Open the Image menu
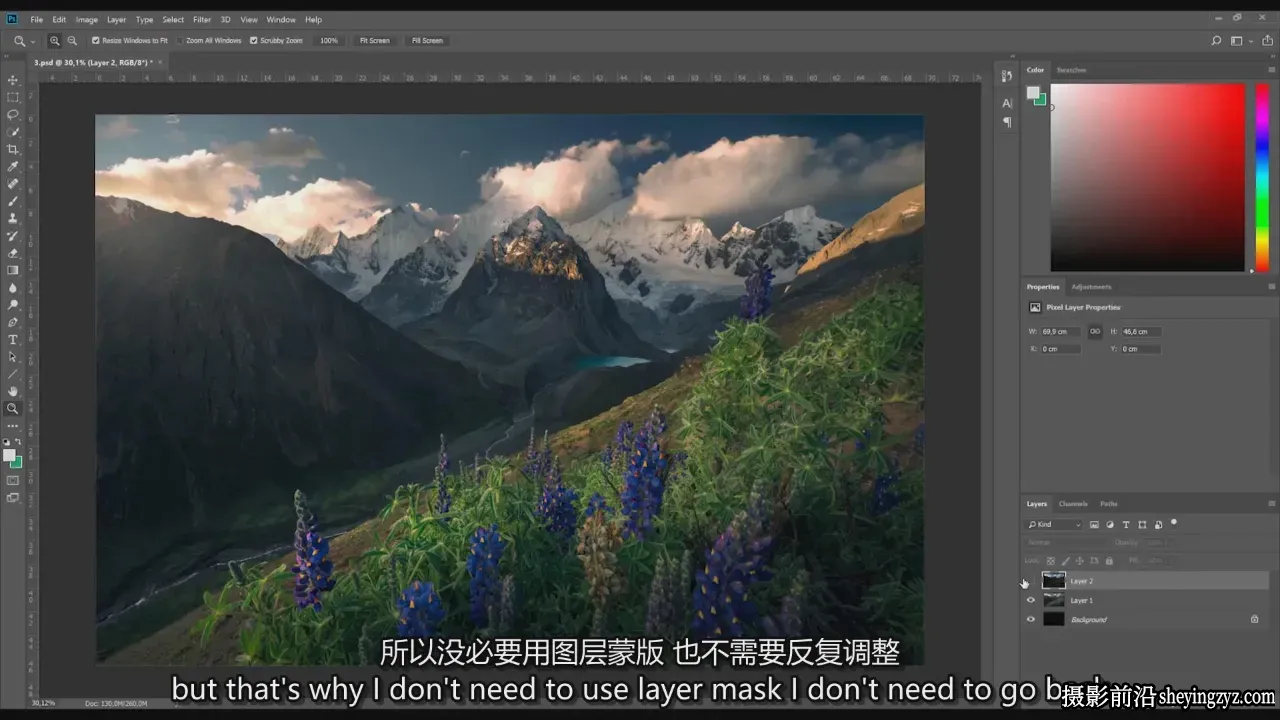The width and height of the screenshot is (1280, 720). pyautogui.click(x=87, y=19)
